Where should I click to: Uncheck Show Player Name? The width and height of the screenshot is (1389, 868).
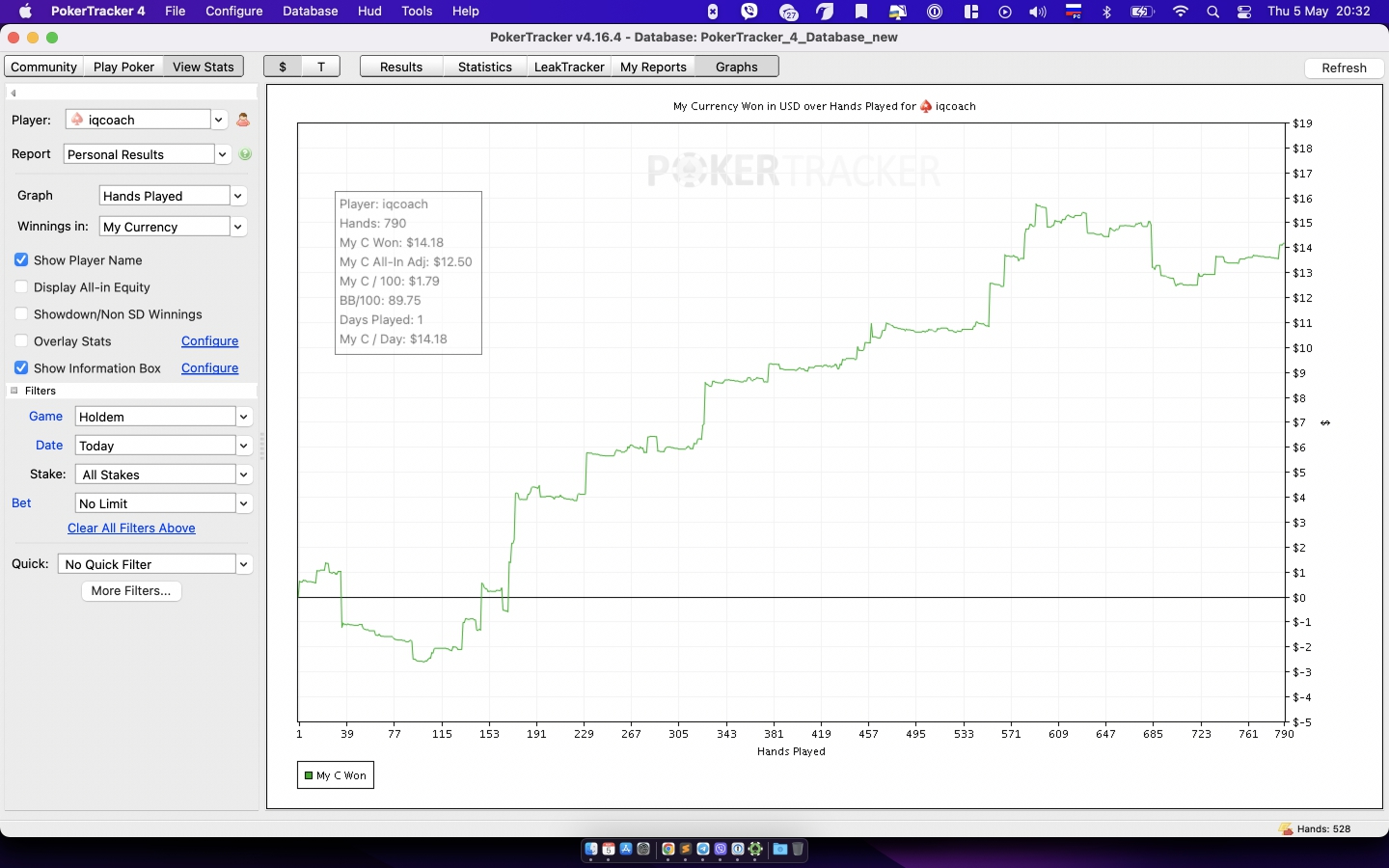21,260
